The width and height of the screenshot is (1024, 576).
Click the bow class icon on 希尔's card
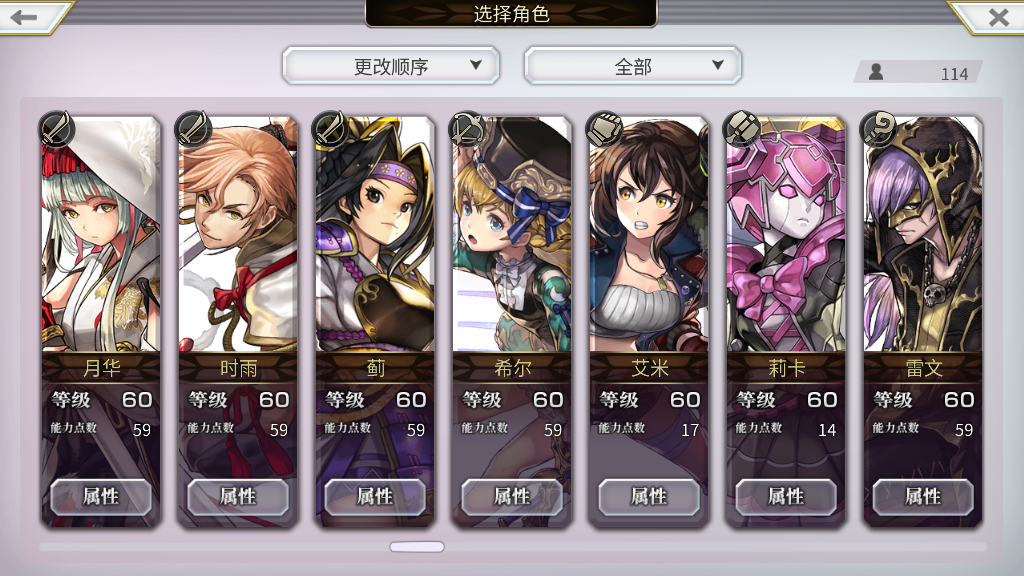coord(468,128)
